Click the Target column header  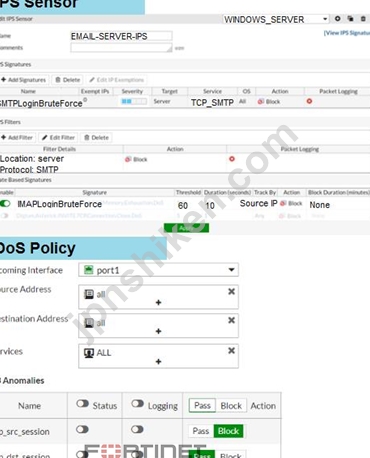(x=170, y=91)
